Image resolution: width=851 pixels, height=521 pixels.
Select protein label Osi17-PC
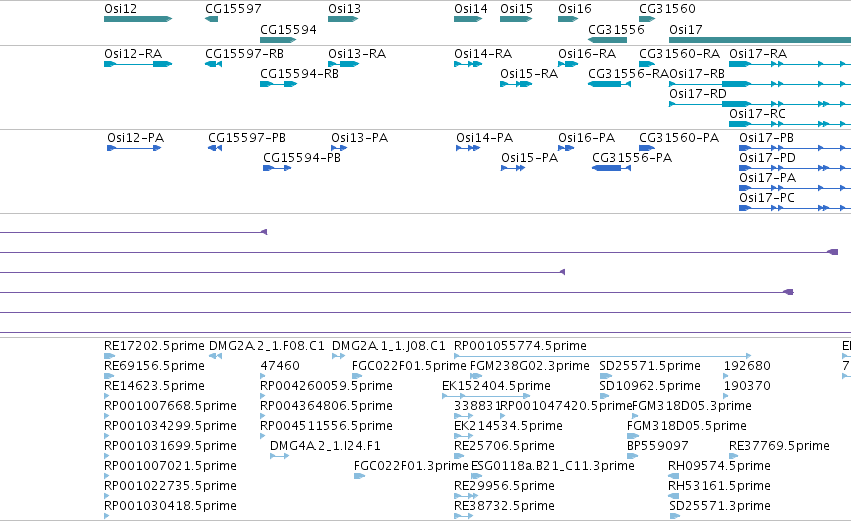coord(766,198)
